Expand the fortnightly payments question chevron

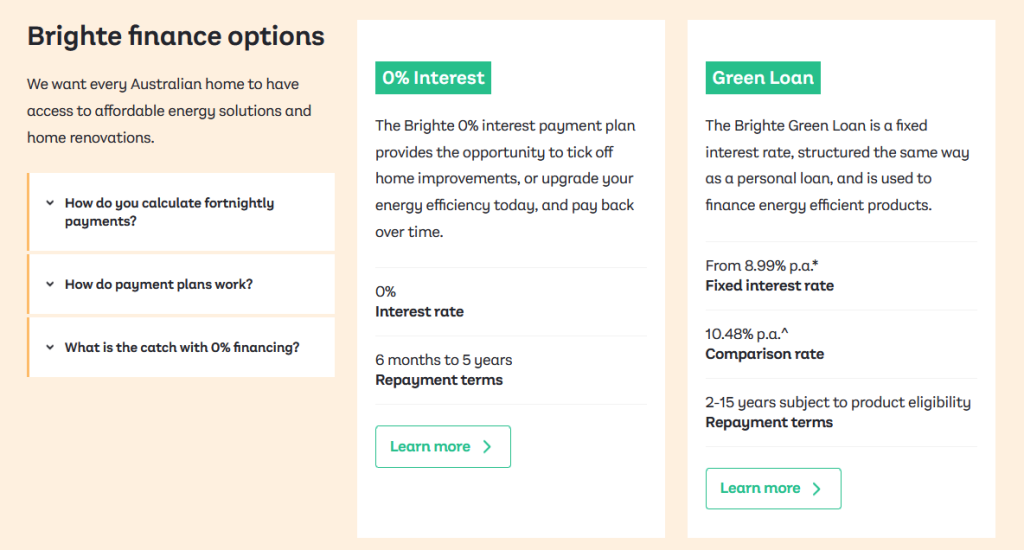point(49,202)
